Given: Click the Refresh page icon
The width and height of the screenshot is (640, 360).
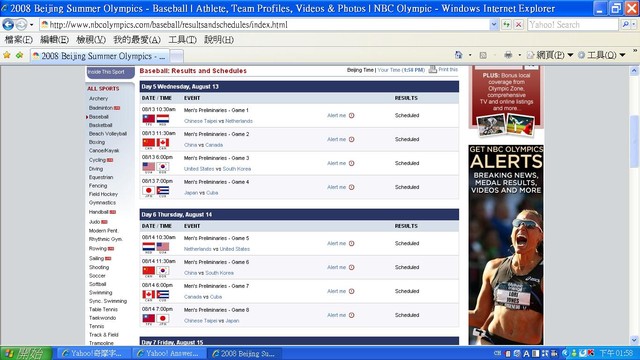Looking at the screenshot, I should coord(507,25).
